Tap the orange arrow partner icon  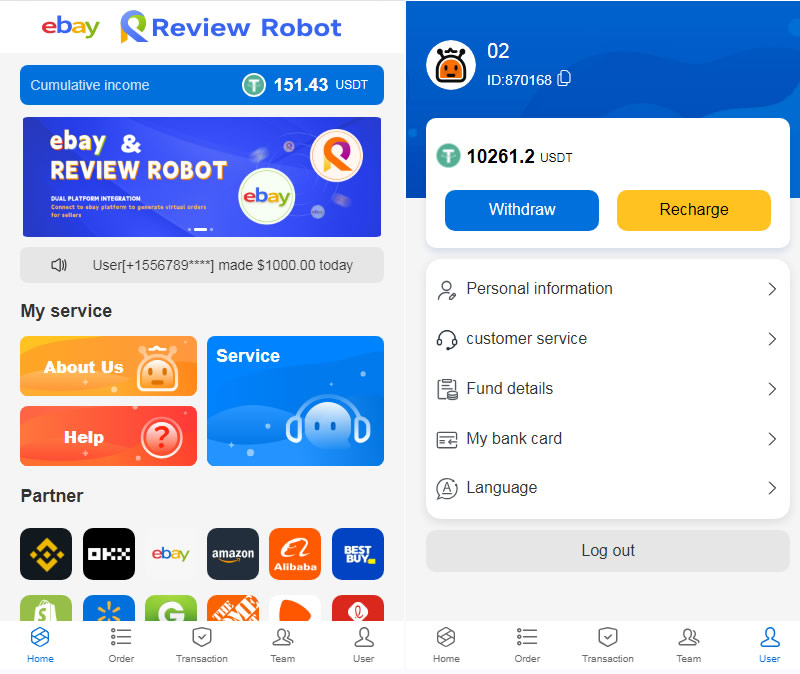click(295, 608)
